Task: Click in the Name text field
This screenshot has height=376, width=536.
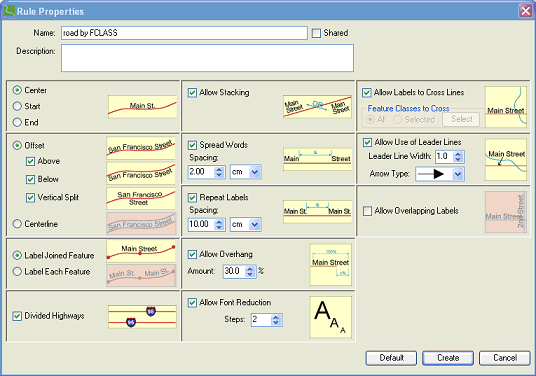Action: click(184, 33)
